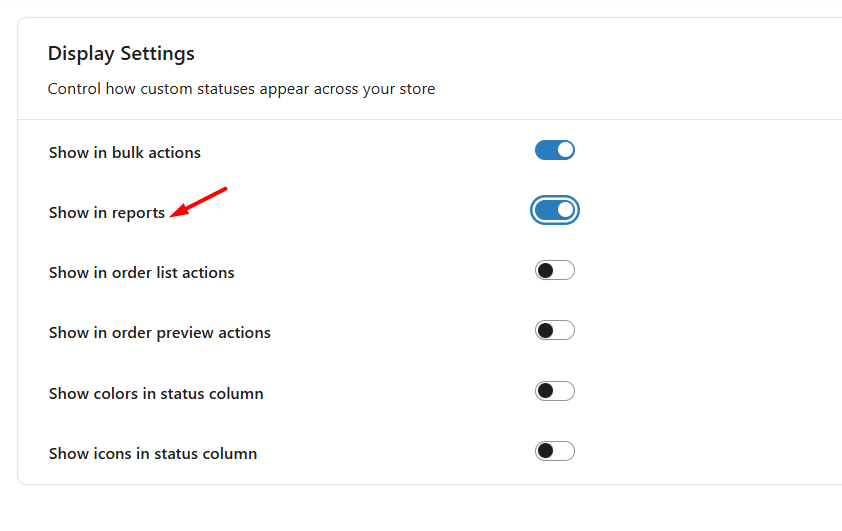The width and height of the screenshot is (842, 531).
Task: Click white knob on bulk actions switch
Action: (565, 150)
